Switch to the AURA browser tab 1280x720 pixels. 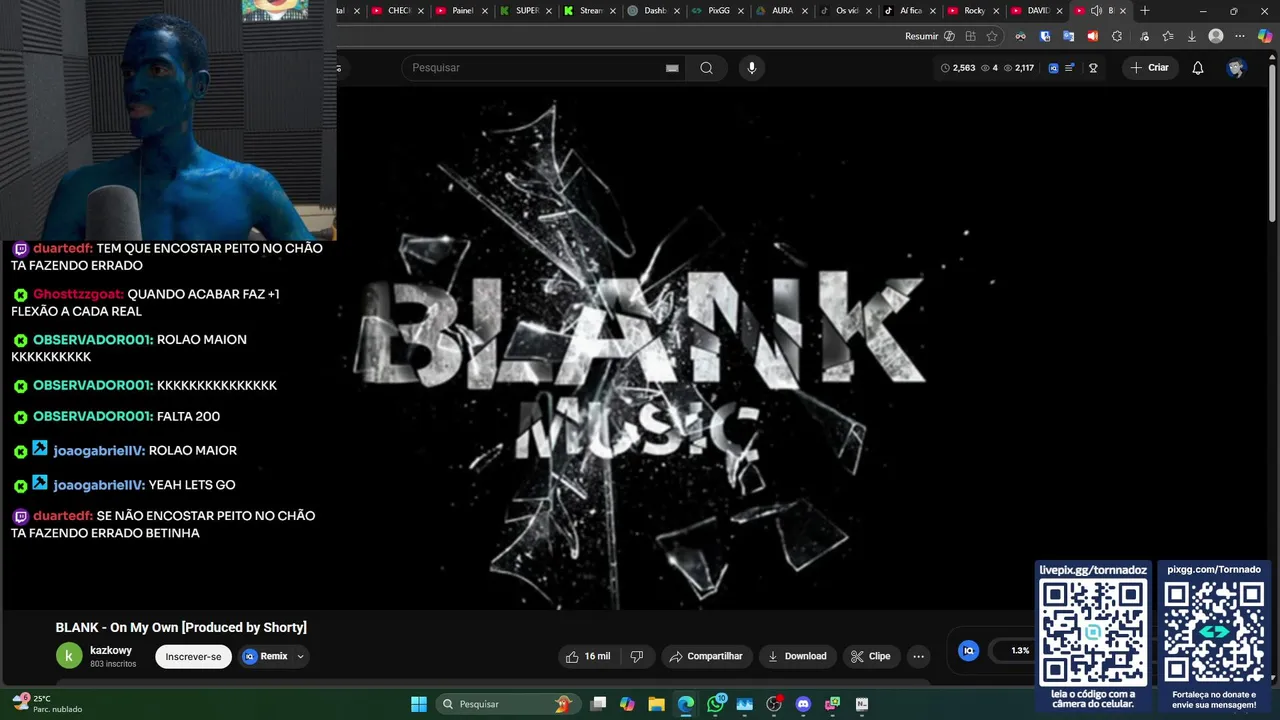click(782, 11)
